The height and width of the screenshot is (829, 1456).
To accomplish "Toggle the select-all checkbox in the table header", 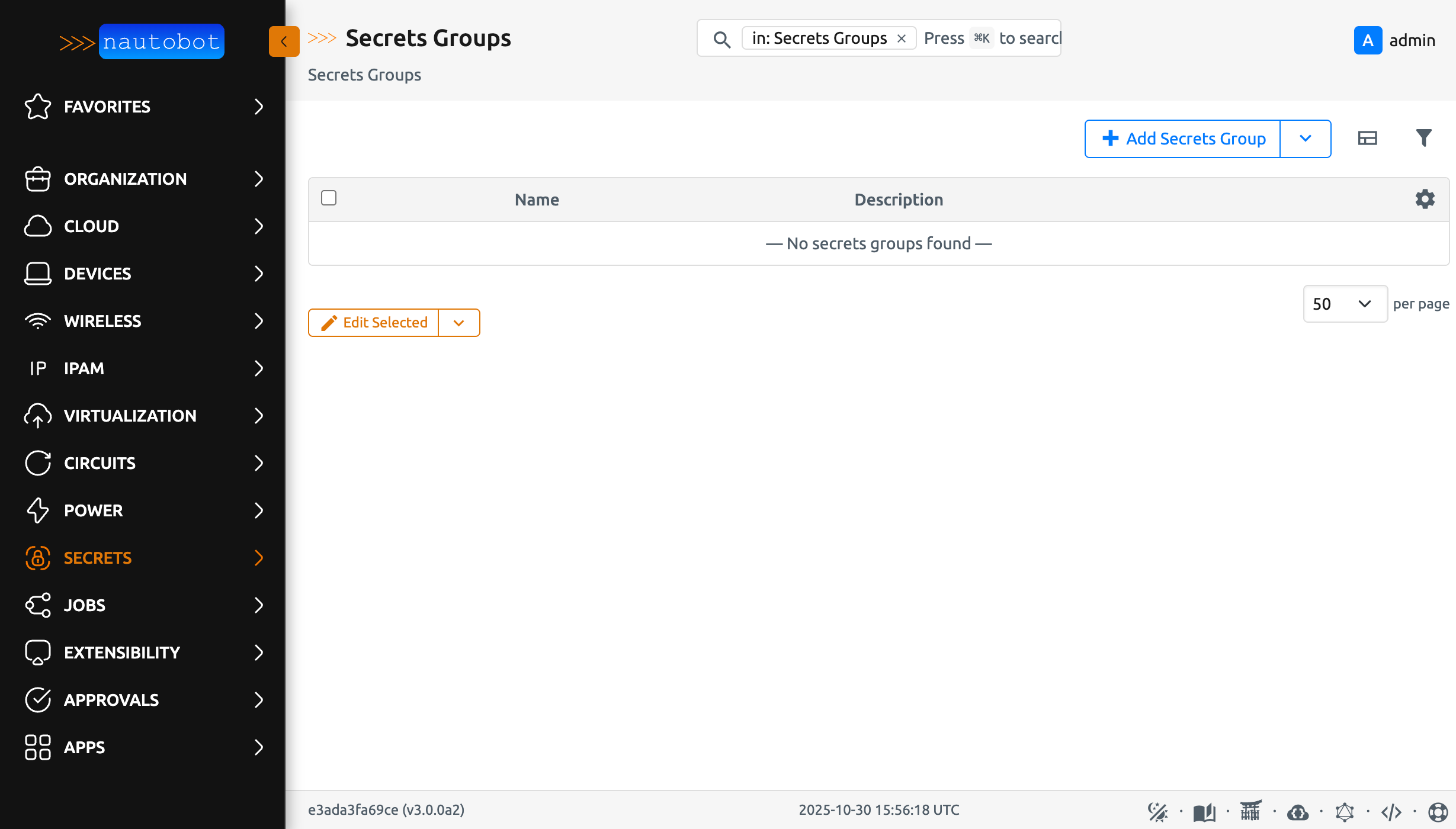I will (329, 198).
